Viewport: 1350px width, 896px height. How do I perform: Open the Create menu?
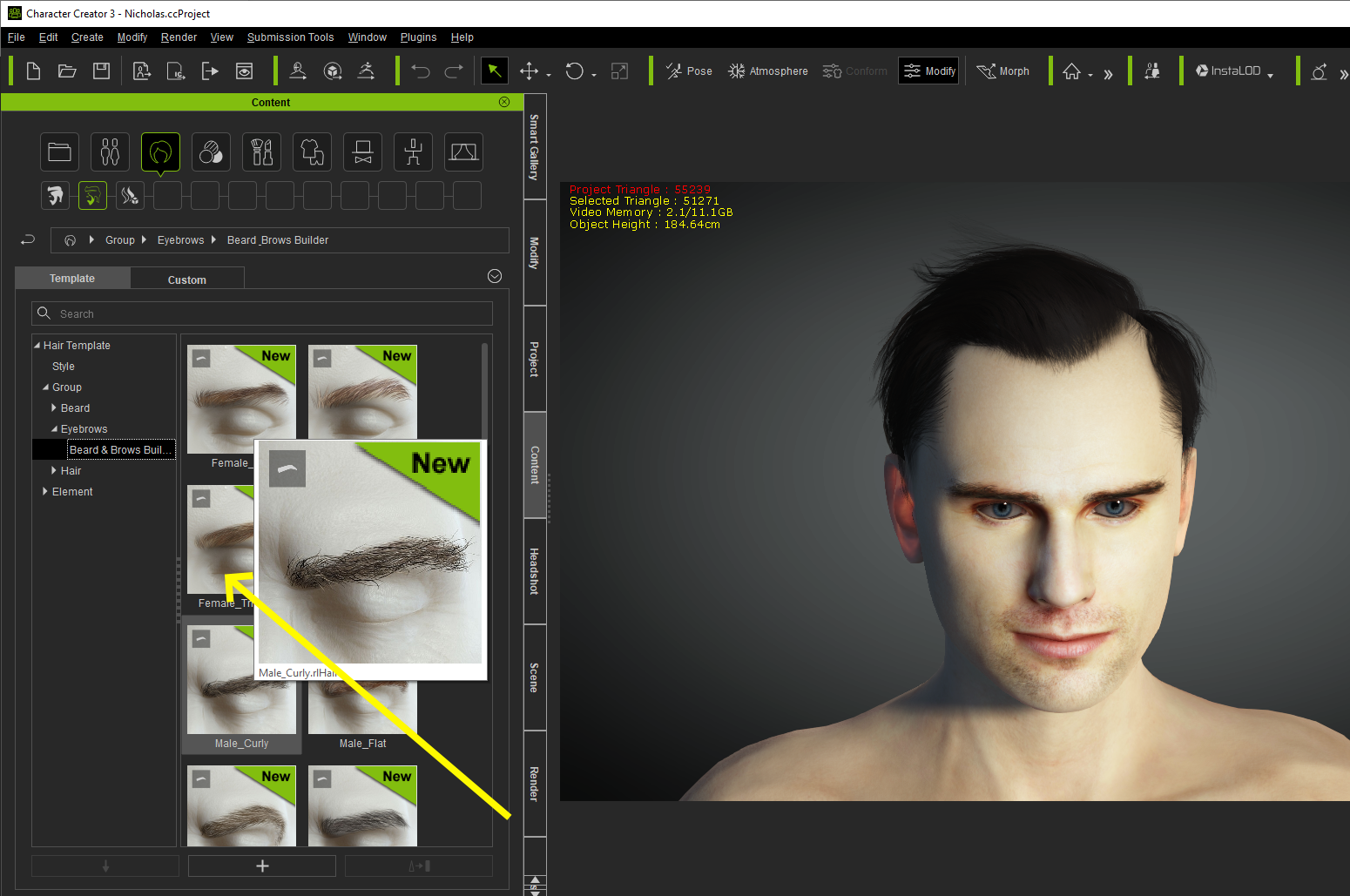click(87, 37)
